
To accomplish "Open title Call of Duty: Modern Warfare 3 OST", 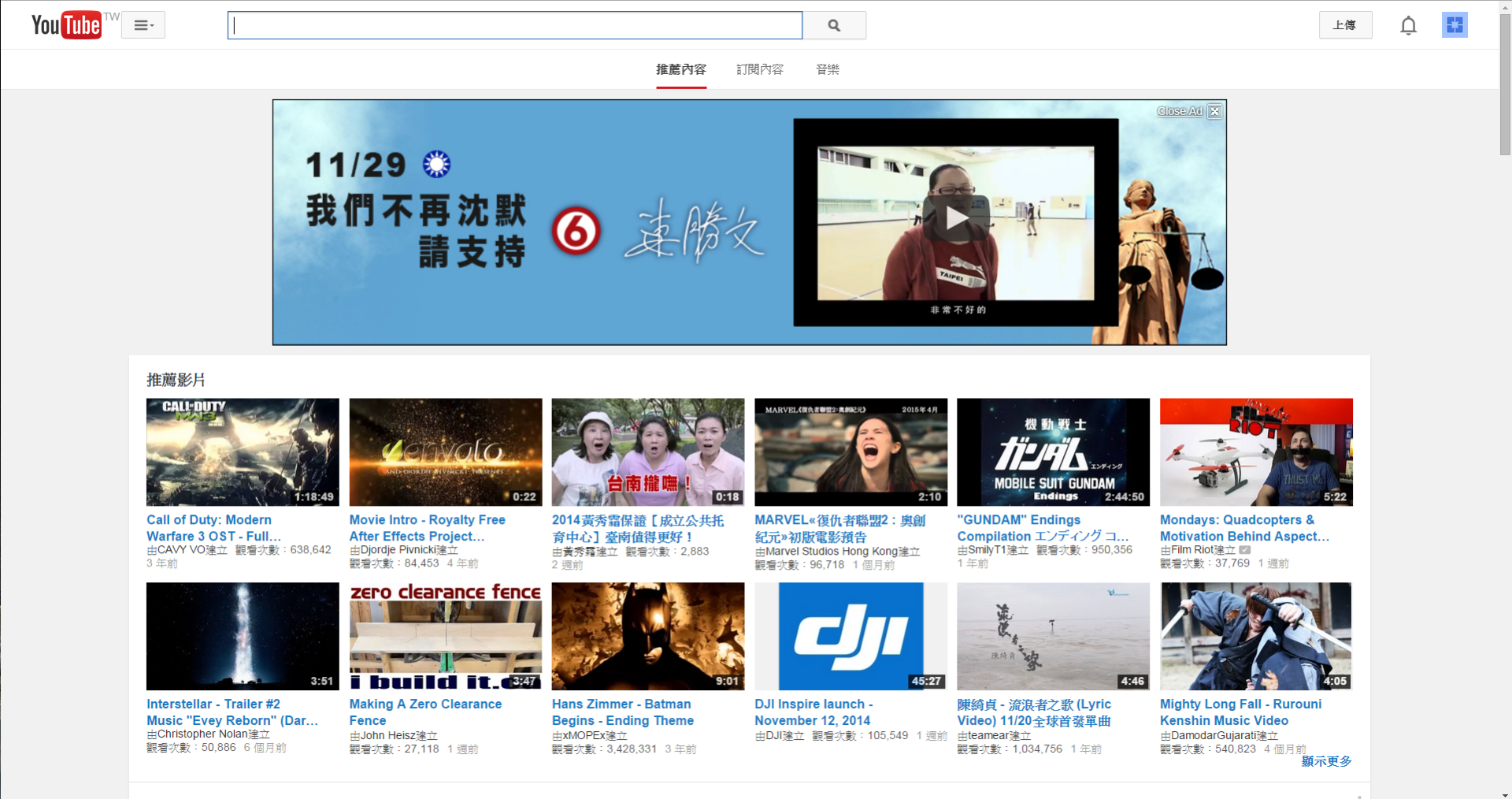I will 213,528.
